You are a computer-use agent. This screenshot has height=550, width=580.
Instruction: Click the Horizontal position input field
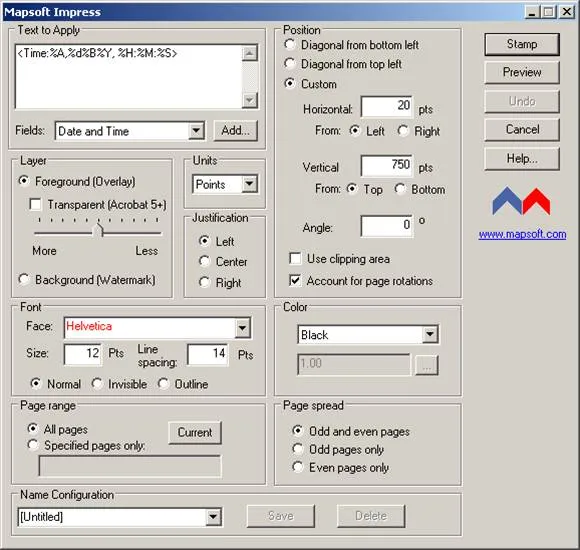[x=387, y=106]
